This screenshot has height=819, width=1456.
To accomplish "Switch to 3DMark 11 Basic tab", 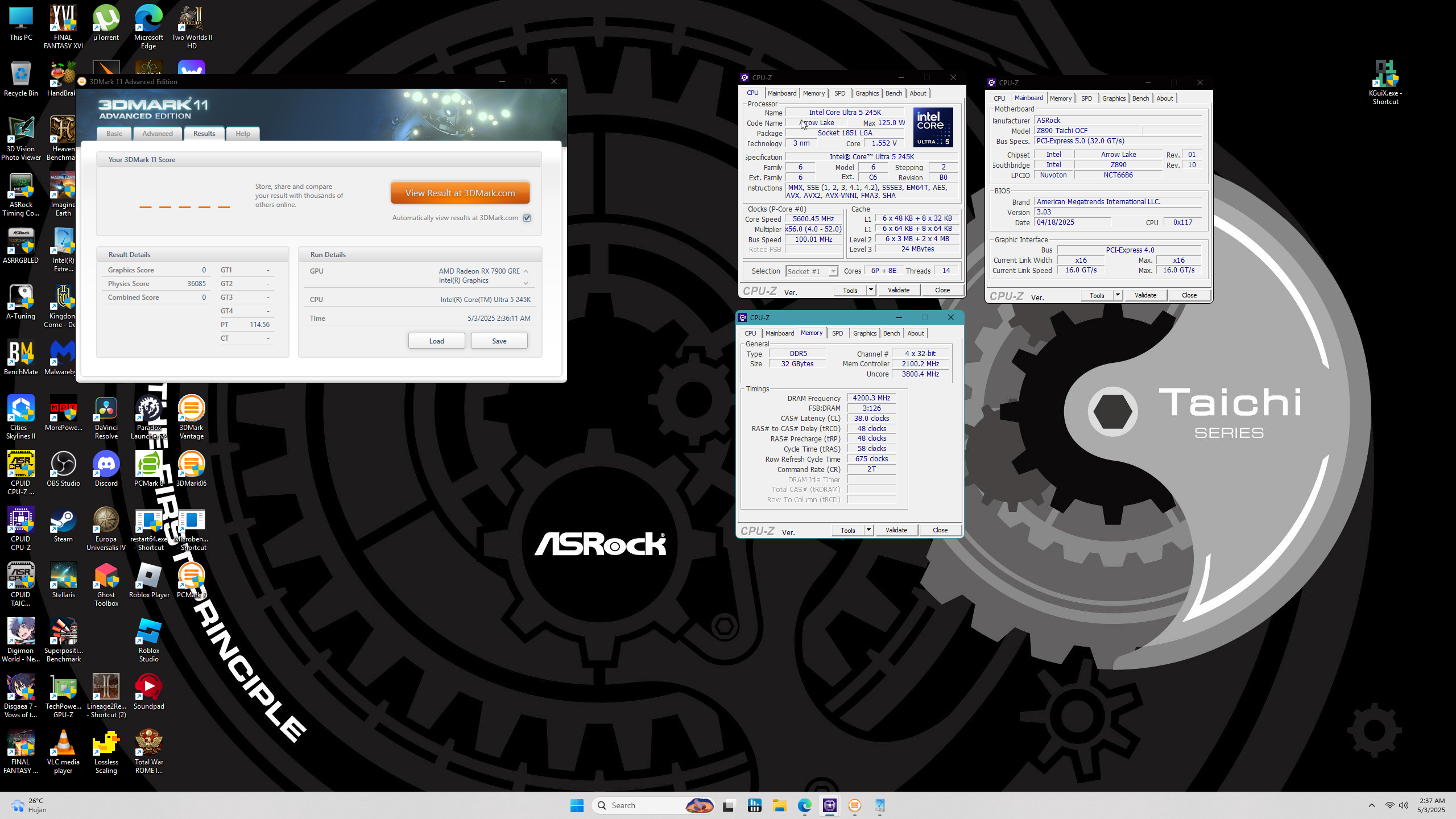I will 114,134.
